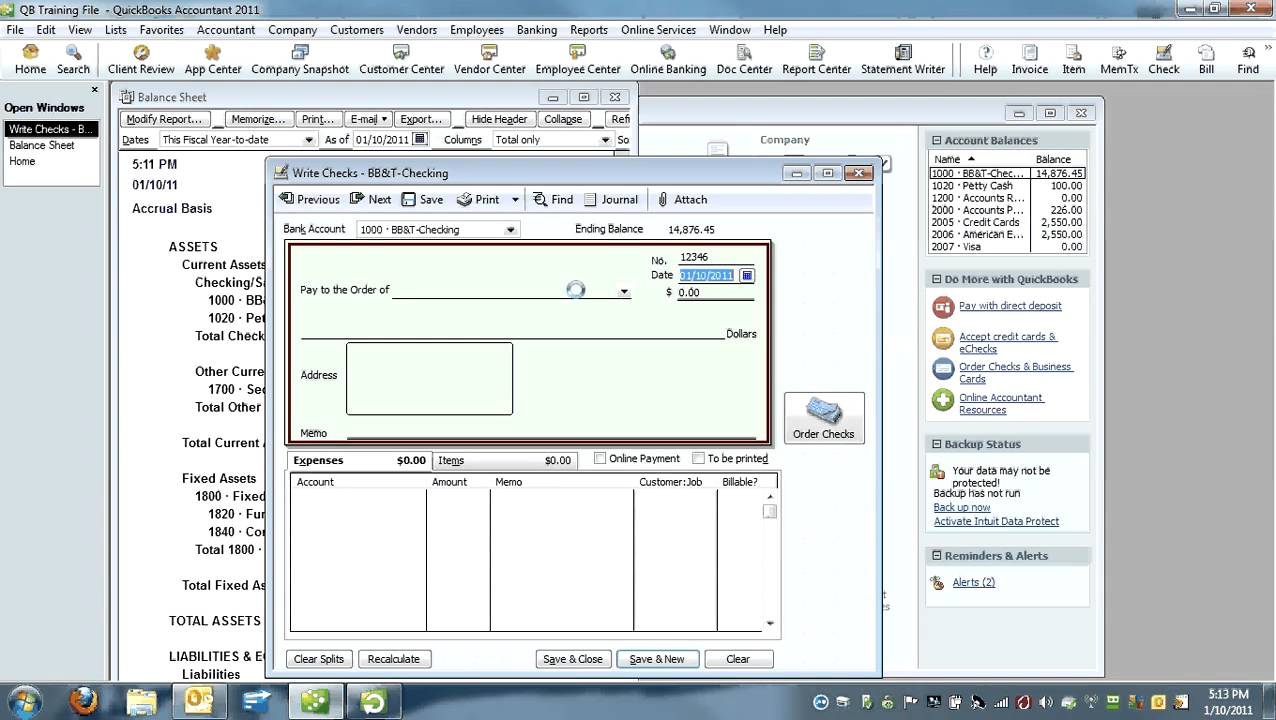Viewport: 1276px width, 720px height.
Task: Click the check amount field
Action: pos(715,293)
